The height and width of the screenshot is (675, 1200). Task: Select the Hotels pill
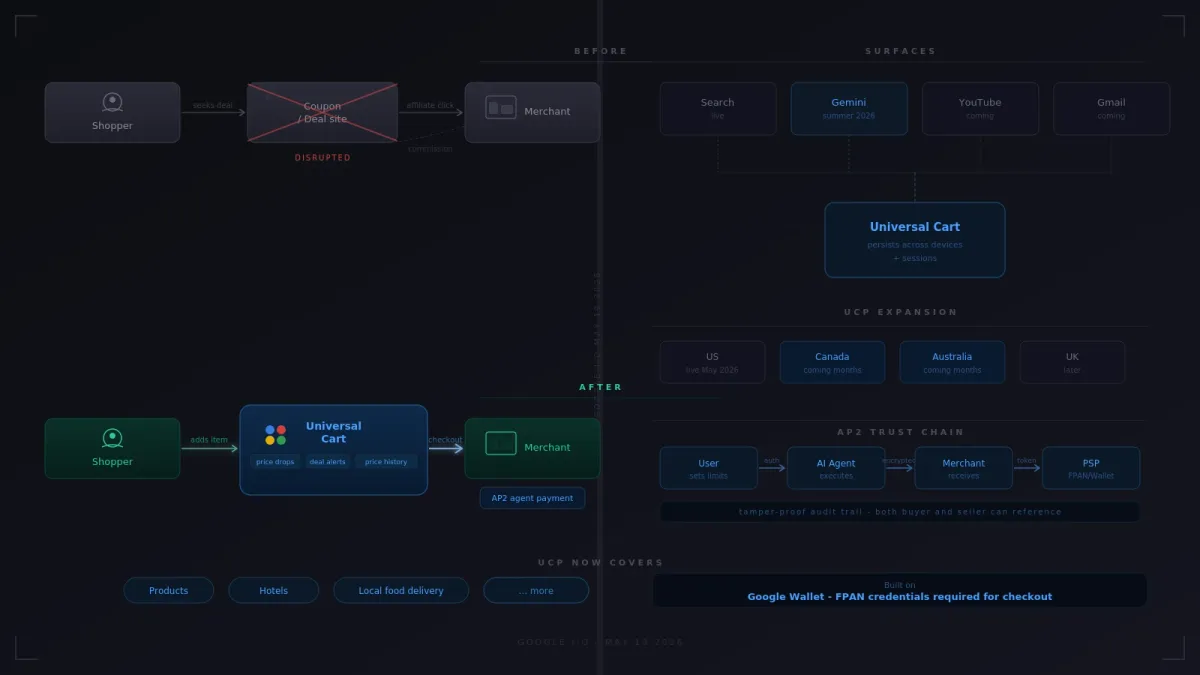(x=274, y=591)
